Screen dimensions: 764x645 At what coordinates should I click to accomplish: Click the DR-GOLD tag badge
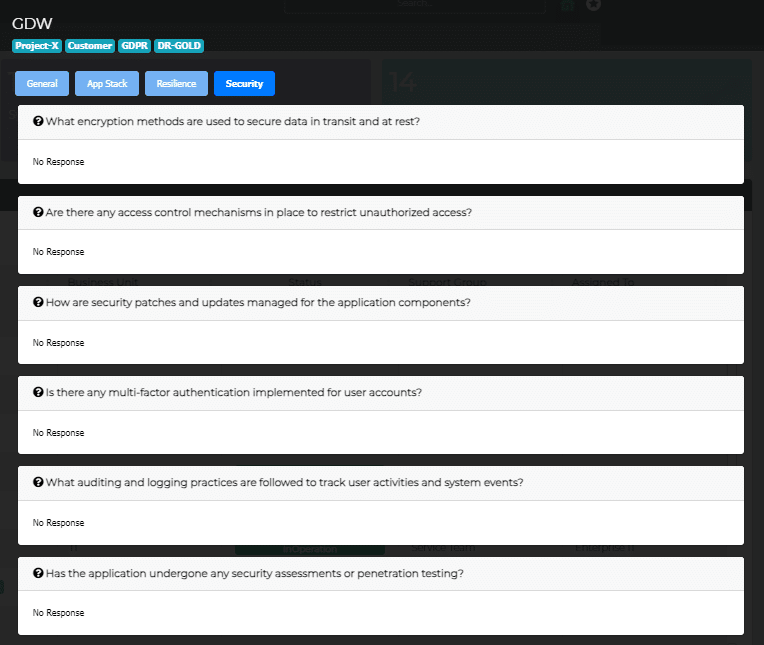179,46
